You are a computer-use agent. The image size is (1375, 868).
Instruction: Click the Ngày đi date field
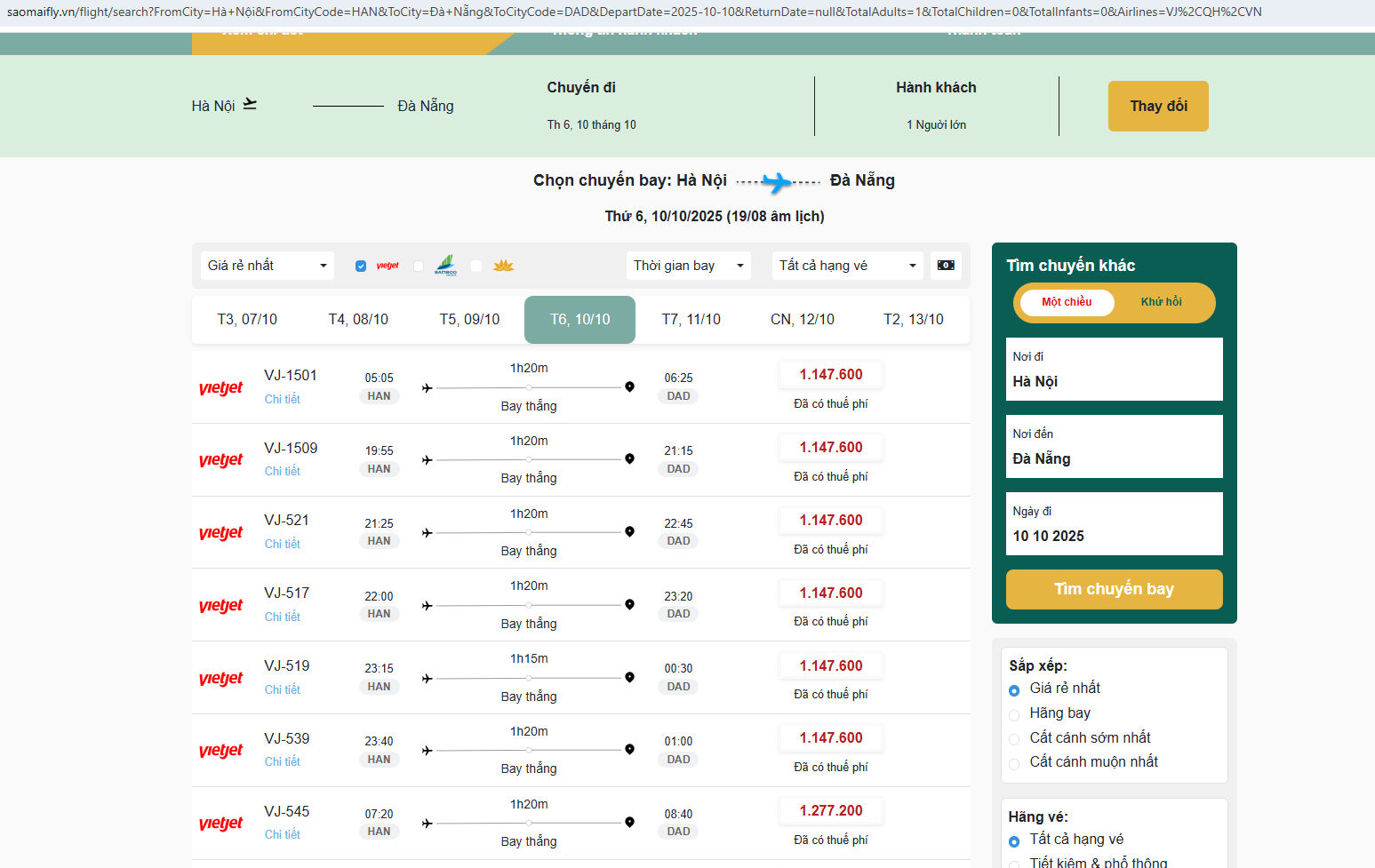1114,524
